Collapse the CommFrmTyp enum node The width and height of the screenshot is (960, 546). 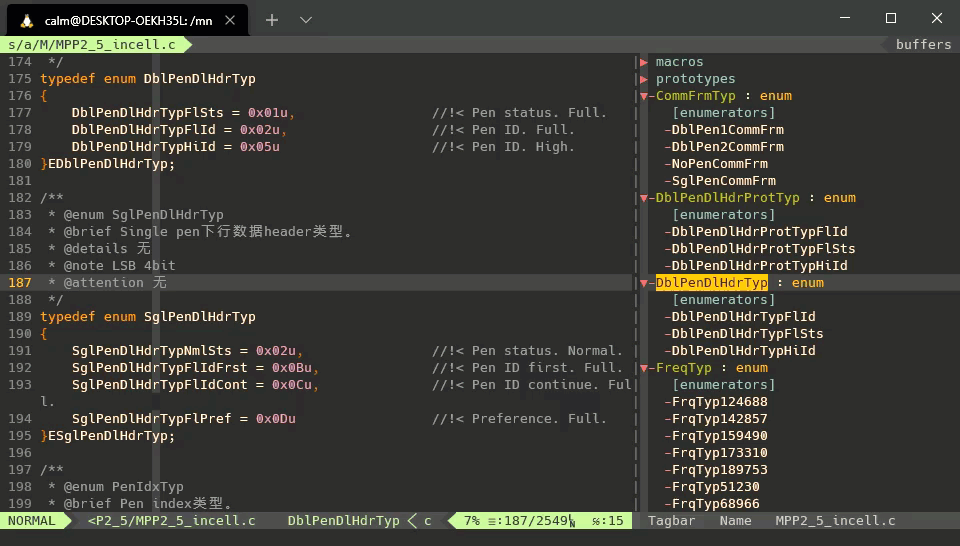[x=643, y=96]
